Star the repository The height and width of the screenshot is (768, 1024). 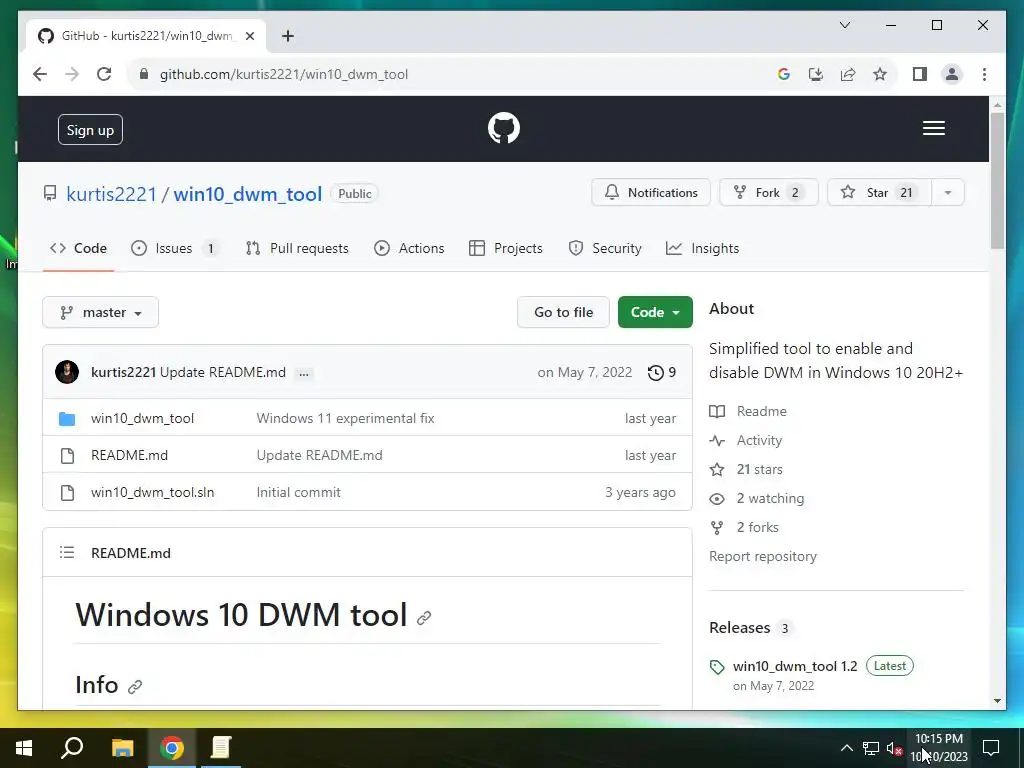point(879,193)
